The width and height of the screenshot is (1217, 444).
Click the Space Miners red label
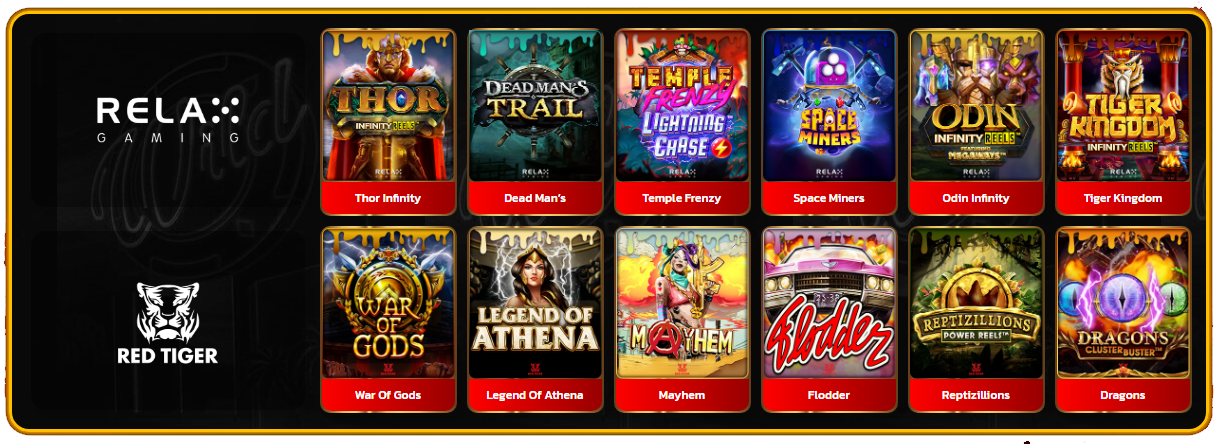pos(829,198)
